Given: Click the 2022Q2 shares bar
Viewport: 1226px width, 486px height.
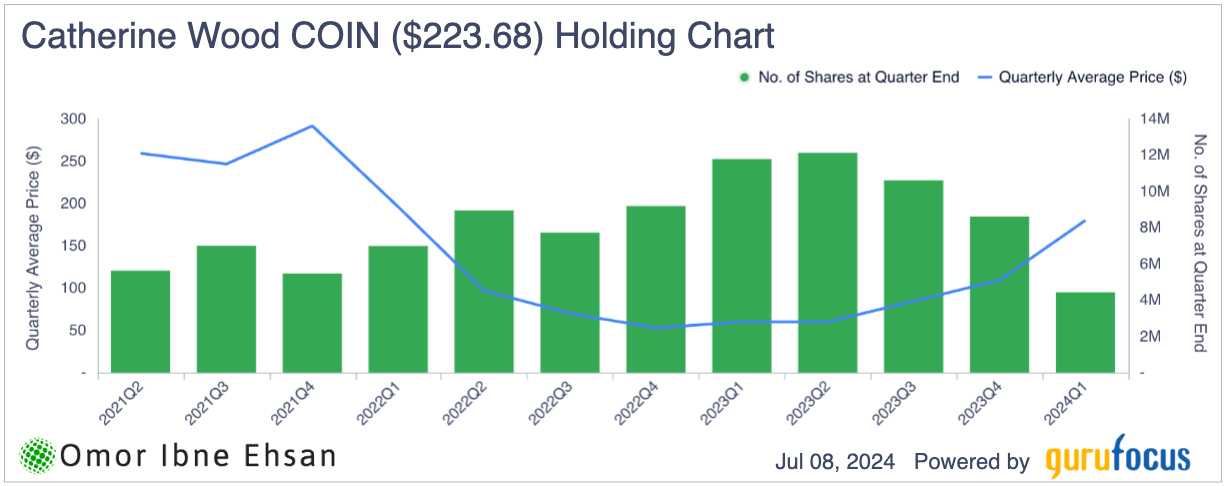Looking at the screenshot, I should 484,291.
